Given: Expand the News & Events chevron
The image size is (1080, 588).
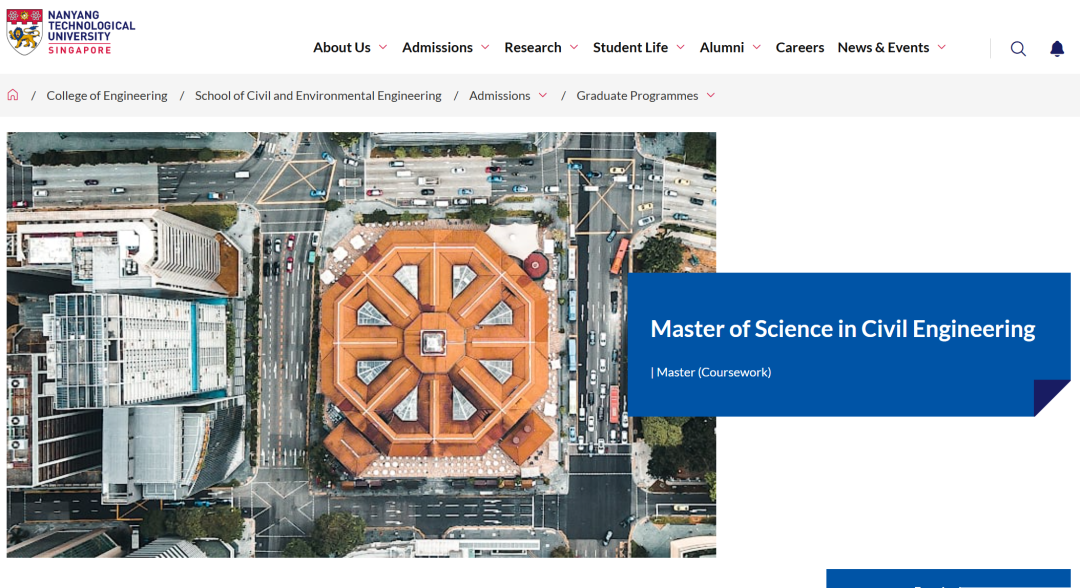Looking at the screenshot, I should click(x=941, y=47).
